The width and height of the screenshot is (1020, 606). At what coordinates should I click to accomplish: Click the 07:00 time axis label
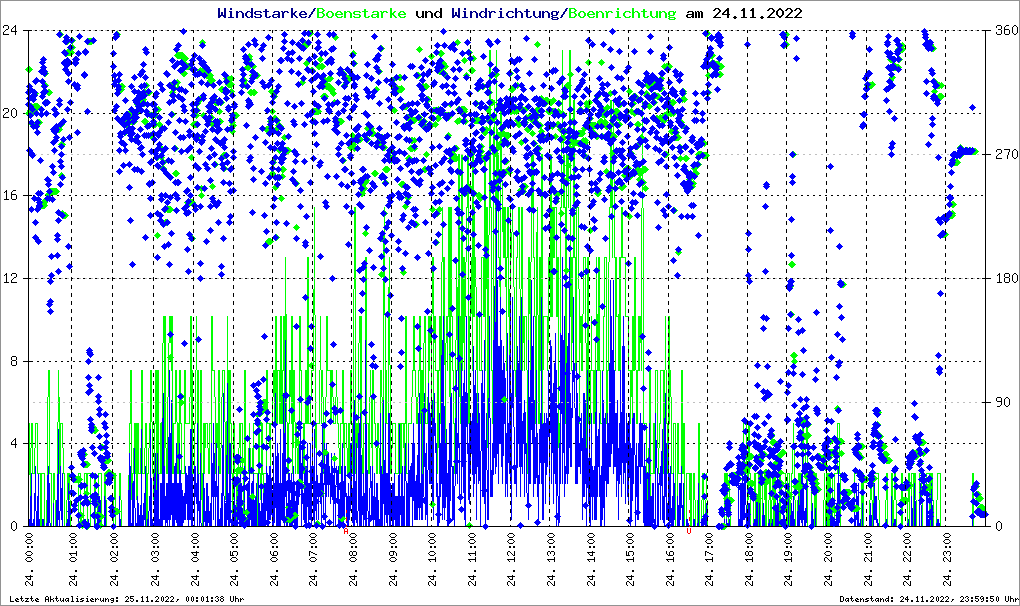click(x=314, y=559)
